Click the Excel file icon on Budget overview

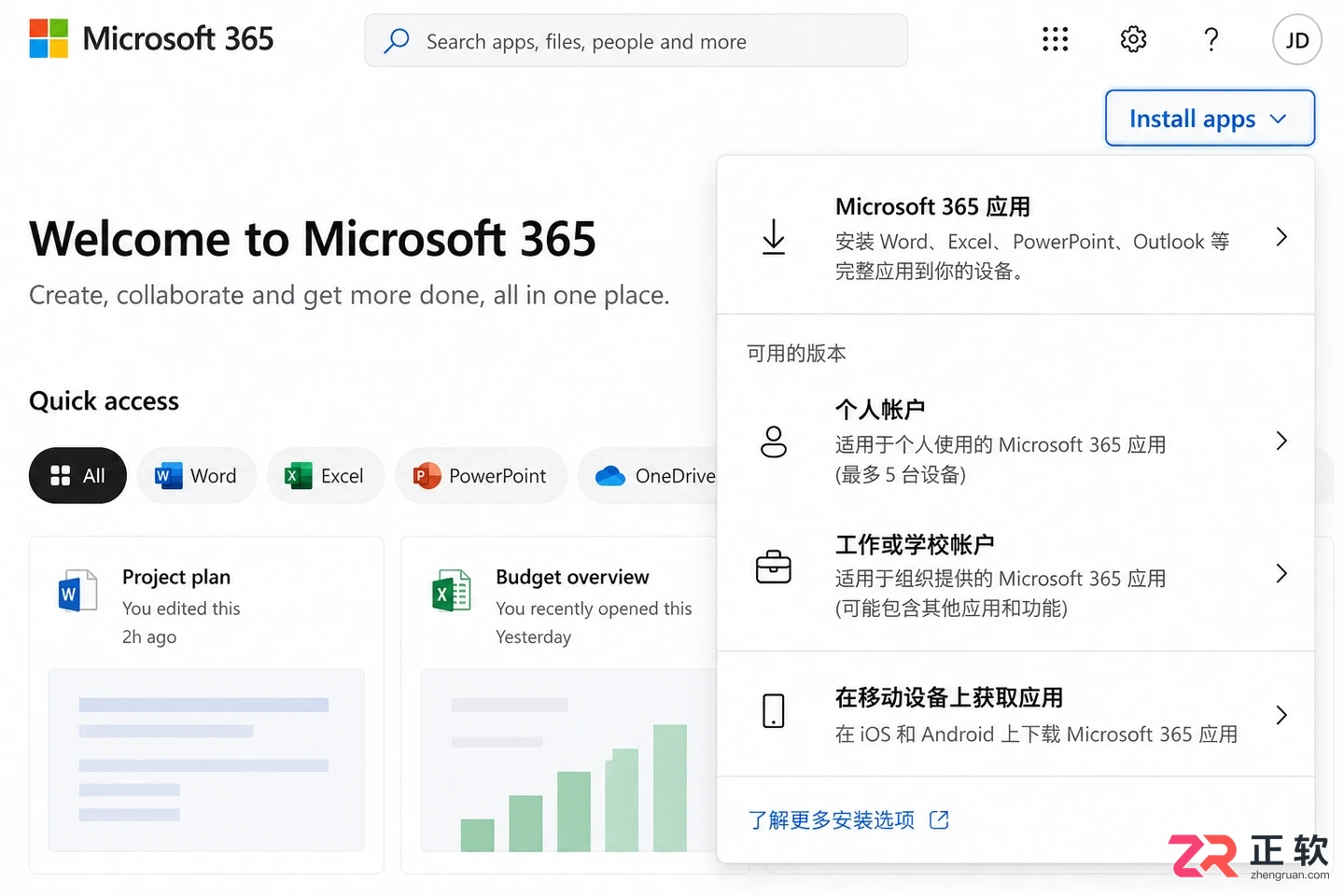(452, 590)
